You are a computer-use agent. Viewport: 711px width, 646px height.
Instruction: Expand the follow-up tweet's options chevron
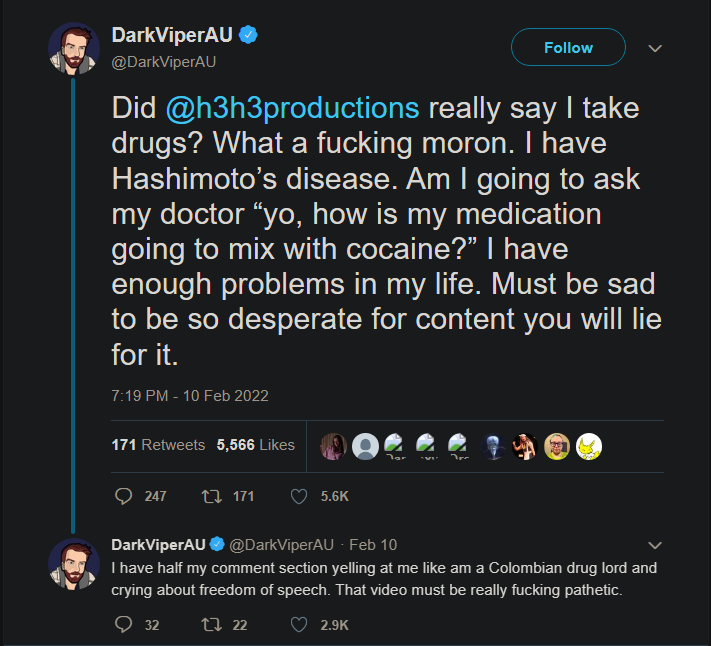point(656,545)
